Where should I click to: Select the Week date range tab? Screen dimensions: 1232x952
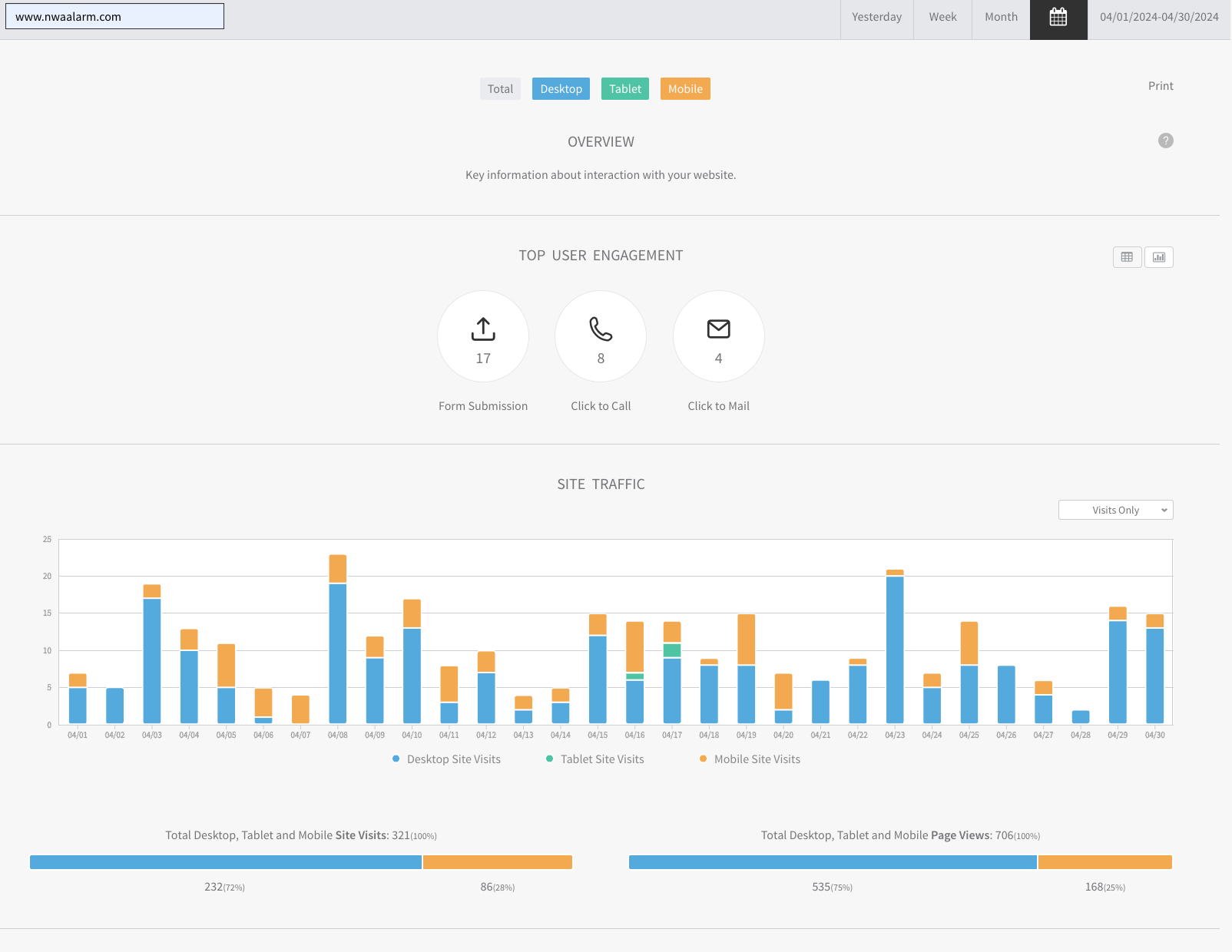(942, 17)
